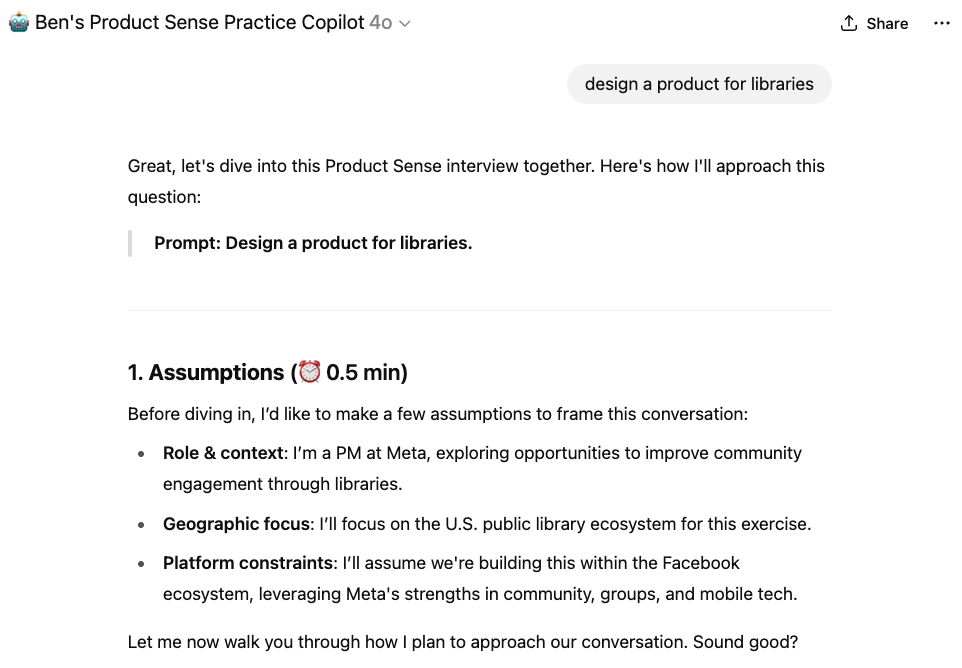Click the robot emoji icon beside the GPT title
Image resolution: width=962 pixels, height=668 pixels.
coord(18,23)
